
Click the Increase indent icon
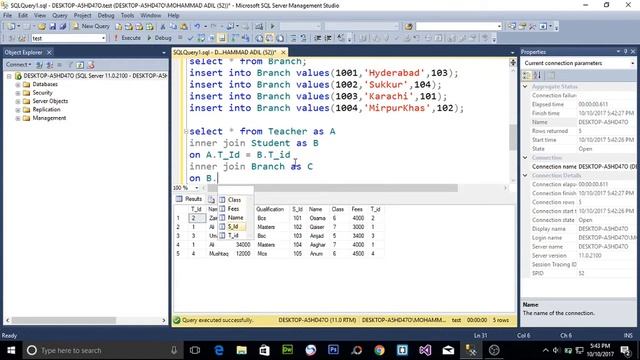click(328, 38)
